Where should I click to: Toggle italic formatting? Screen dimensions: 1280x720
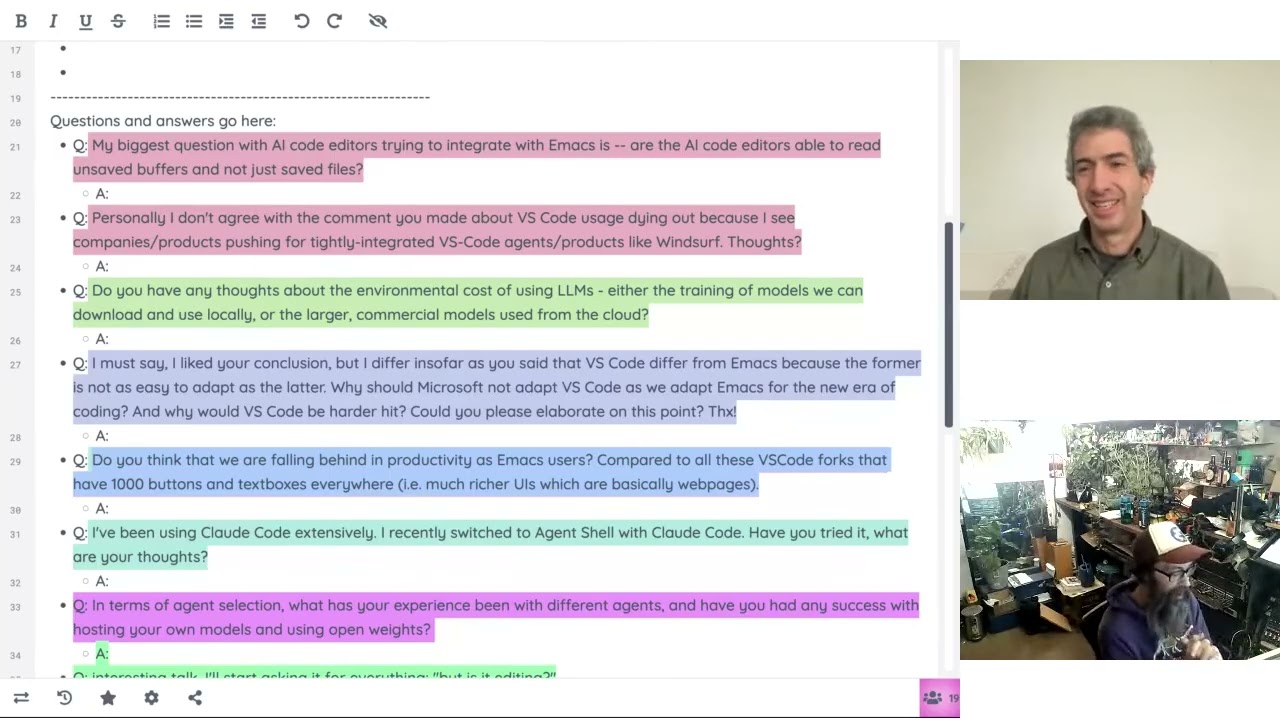[x=53, y=21]
